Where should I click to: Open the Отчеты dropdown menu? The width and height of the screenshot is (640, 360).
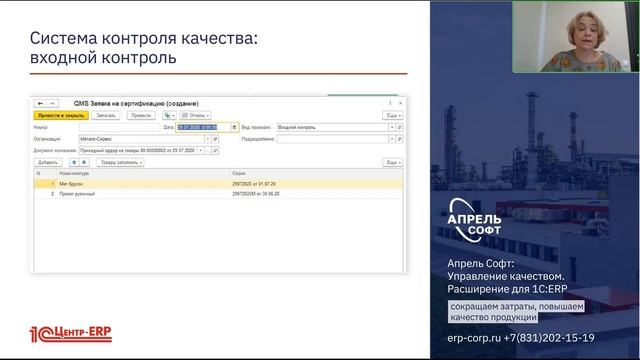[x=195, y=116]
